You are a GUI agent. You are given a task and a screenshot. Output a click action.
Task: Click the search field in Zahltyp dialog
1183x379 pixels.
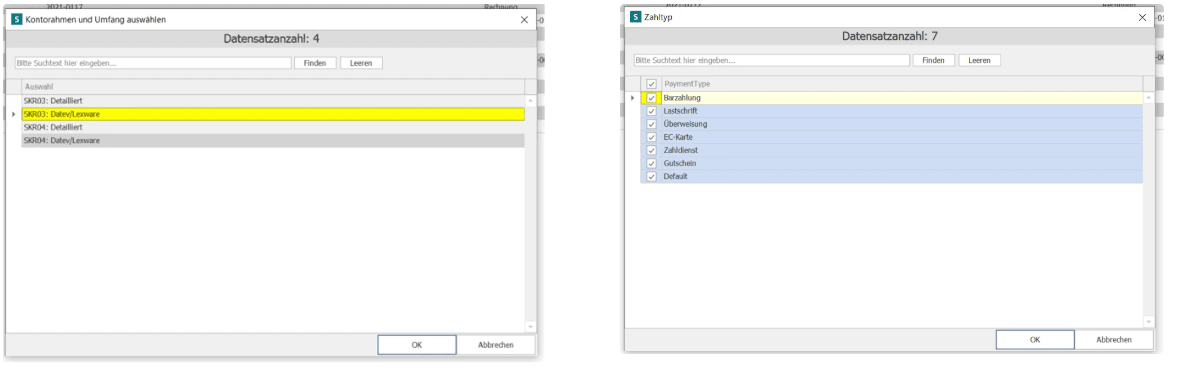pyautogui.click(x=771, y=60)
